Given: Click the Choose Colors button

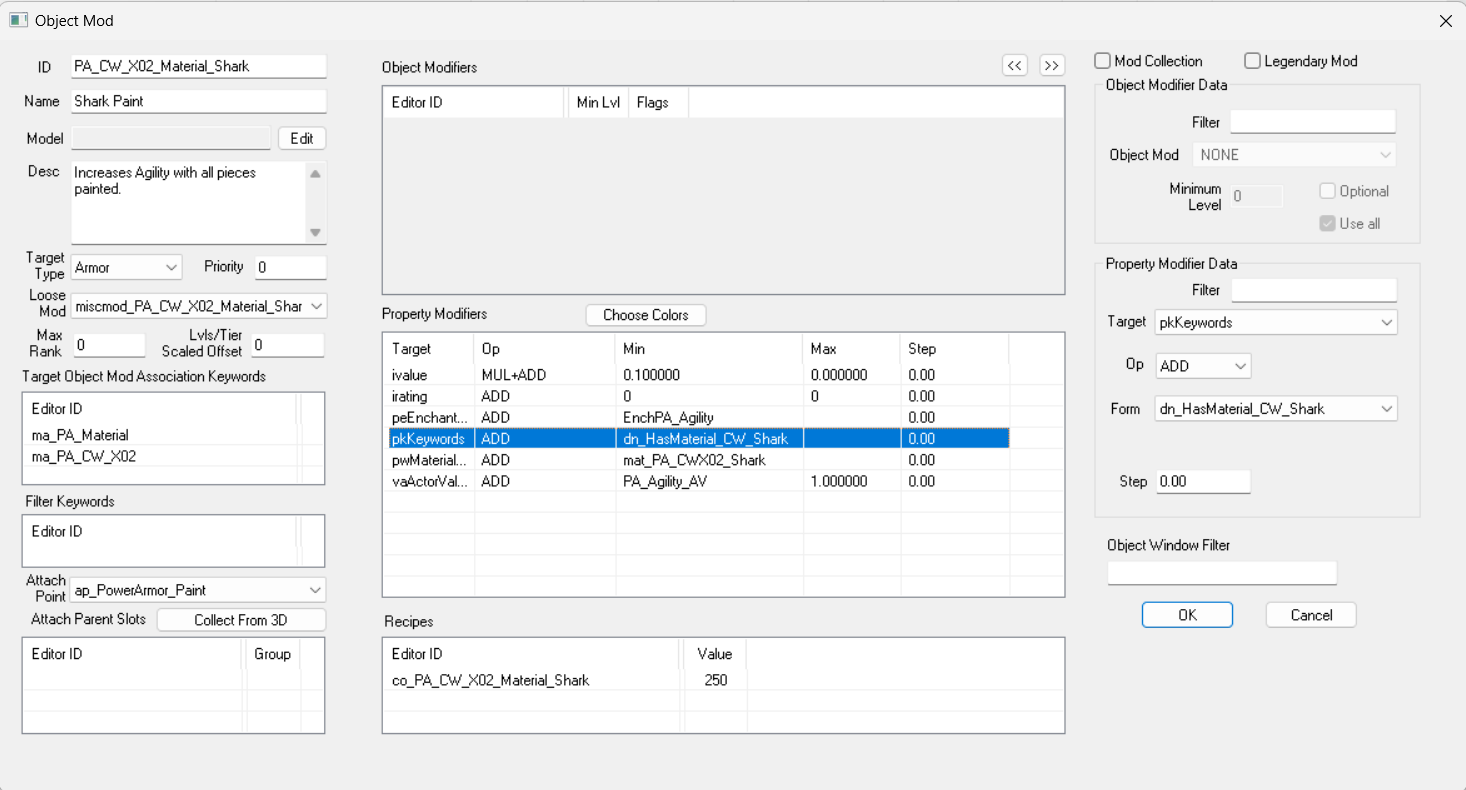Looking at the screenshot, I should (x=645, y=315).
